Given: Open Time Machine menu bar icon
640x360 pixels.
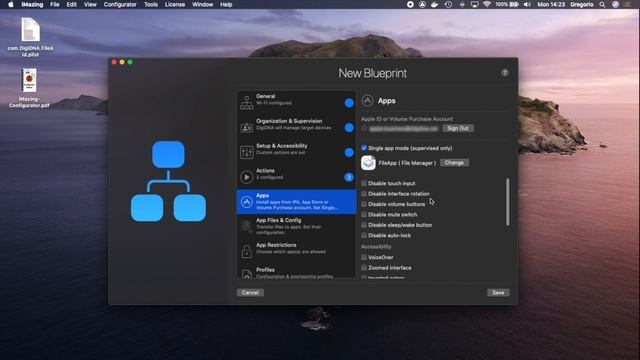Looking at the screenshot, I should point(448,4).
